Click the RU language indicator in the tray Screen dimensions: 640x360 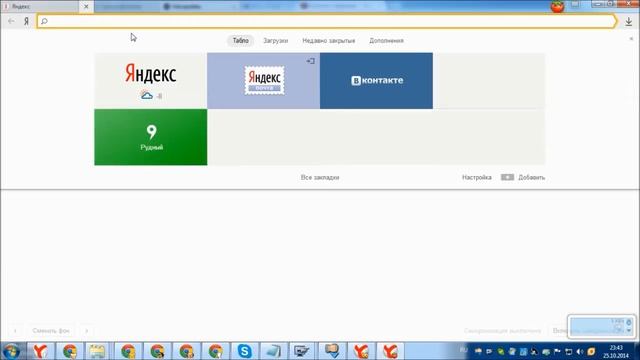pos(464,350)
